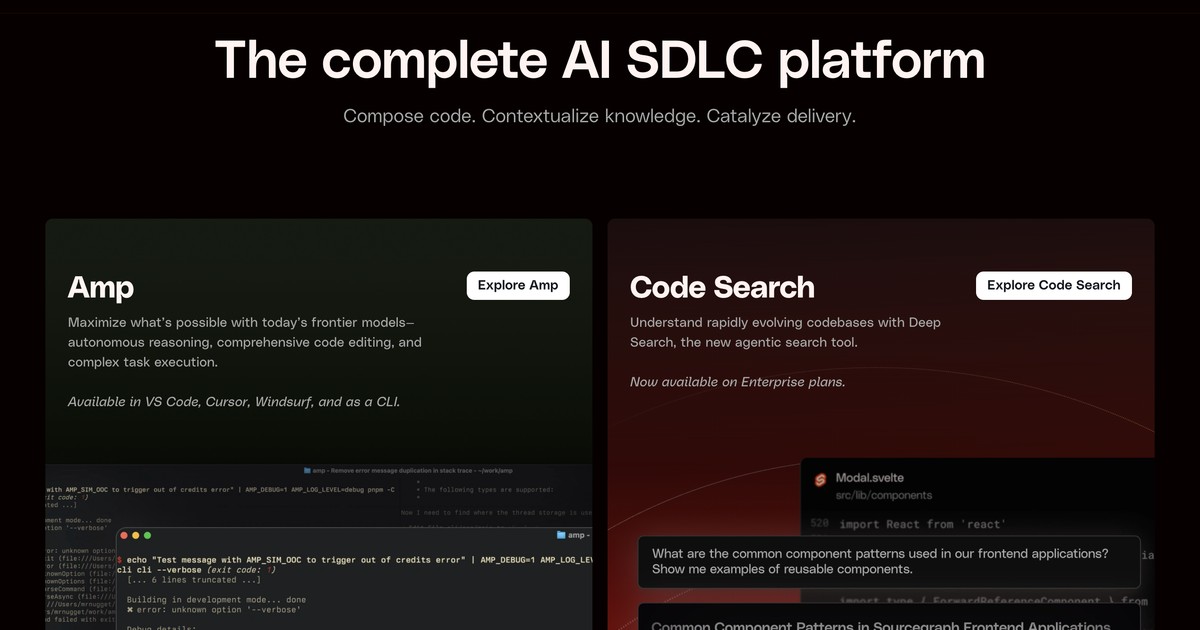Click 'Maximize what's possible with today's frontier models' description
Screen dimensions: 1200x630
tap(245, 342)
